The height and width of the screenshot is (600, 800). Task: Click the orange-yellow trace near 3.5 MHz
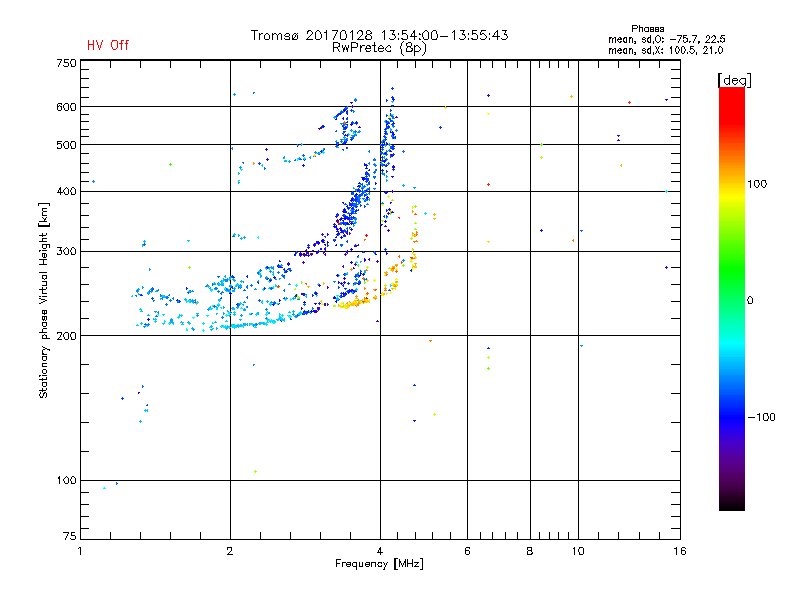(x=352, y=304)
